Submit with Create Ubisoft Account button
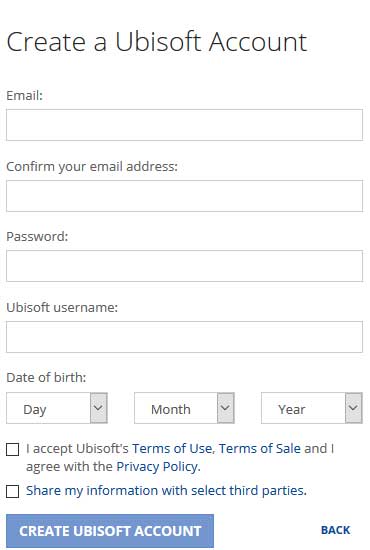The height and width of the screenshot is (550, 370). [x=110, y=531]
